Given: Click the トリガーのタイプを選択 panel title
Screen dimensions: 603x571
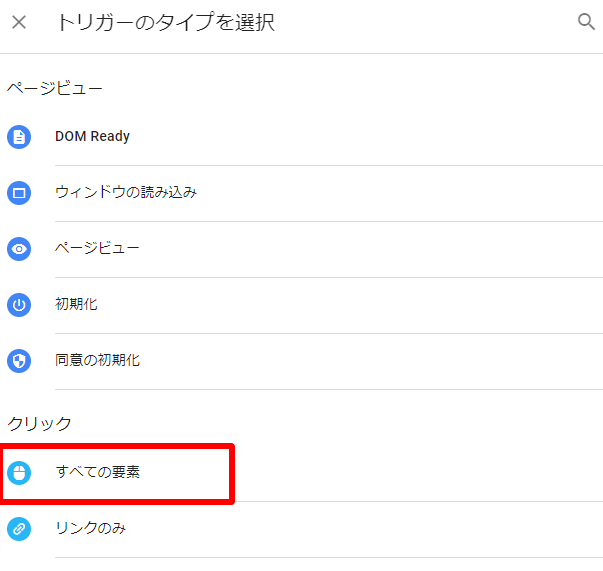Looking at the screenshot, I should pos(165,23).
